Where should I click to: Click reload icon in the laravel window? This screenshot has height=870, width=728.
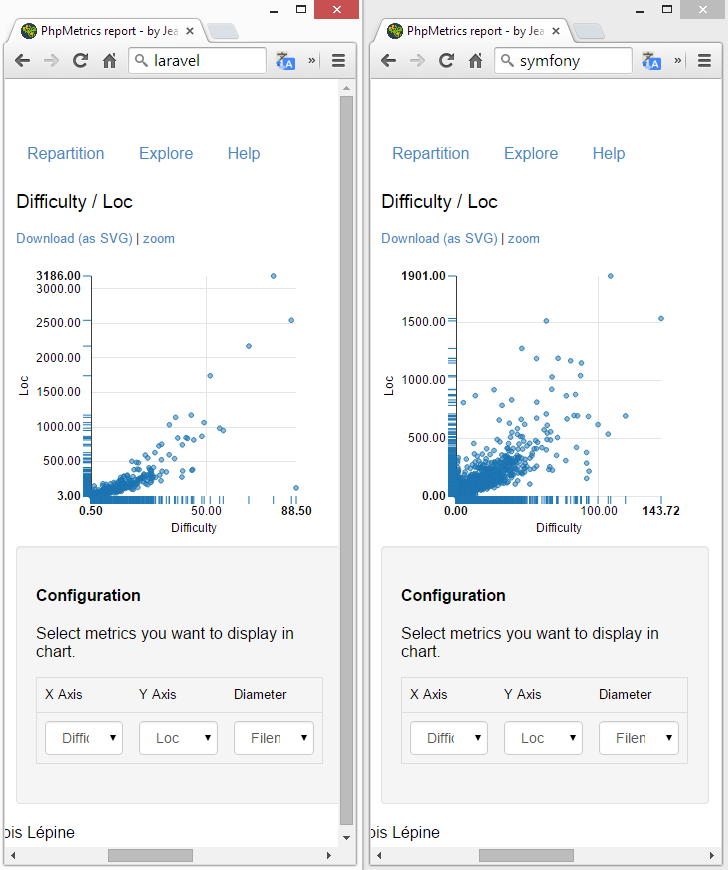click(x=81, y=61)
